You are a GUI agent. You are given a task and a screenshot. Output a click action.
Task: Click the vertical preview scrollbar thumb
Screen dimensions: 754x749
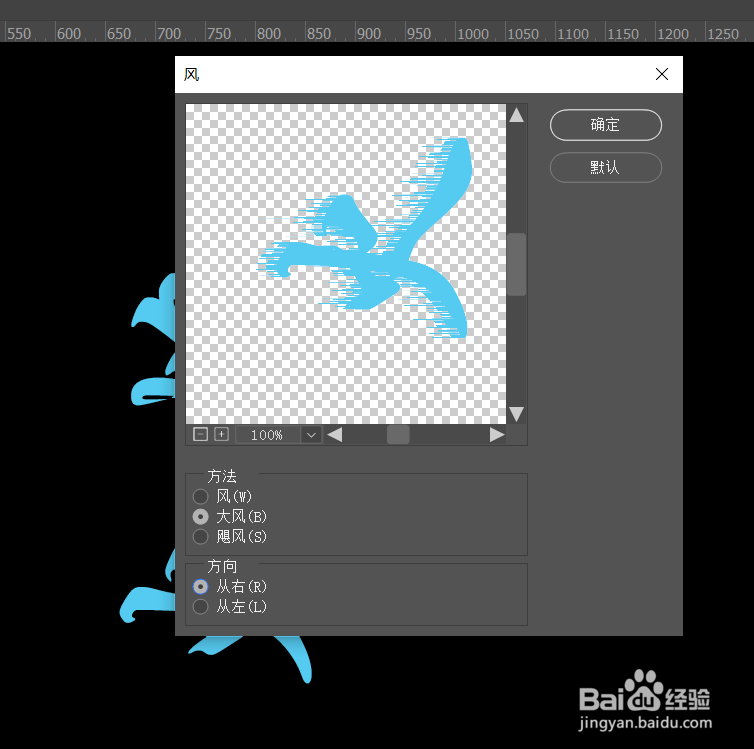coord(516,264)
